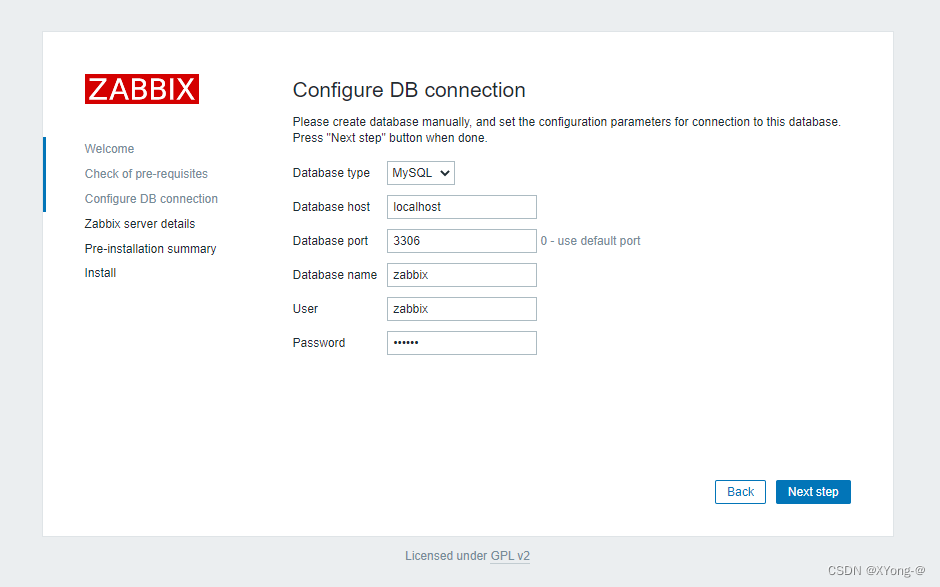
Task: Select Check of pre-requisites step
Action: point(146,174)
